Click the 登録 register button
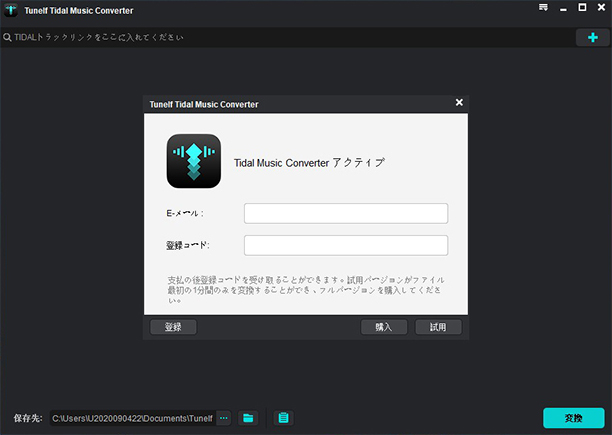The image size is (612, 435). click(173, 327)
